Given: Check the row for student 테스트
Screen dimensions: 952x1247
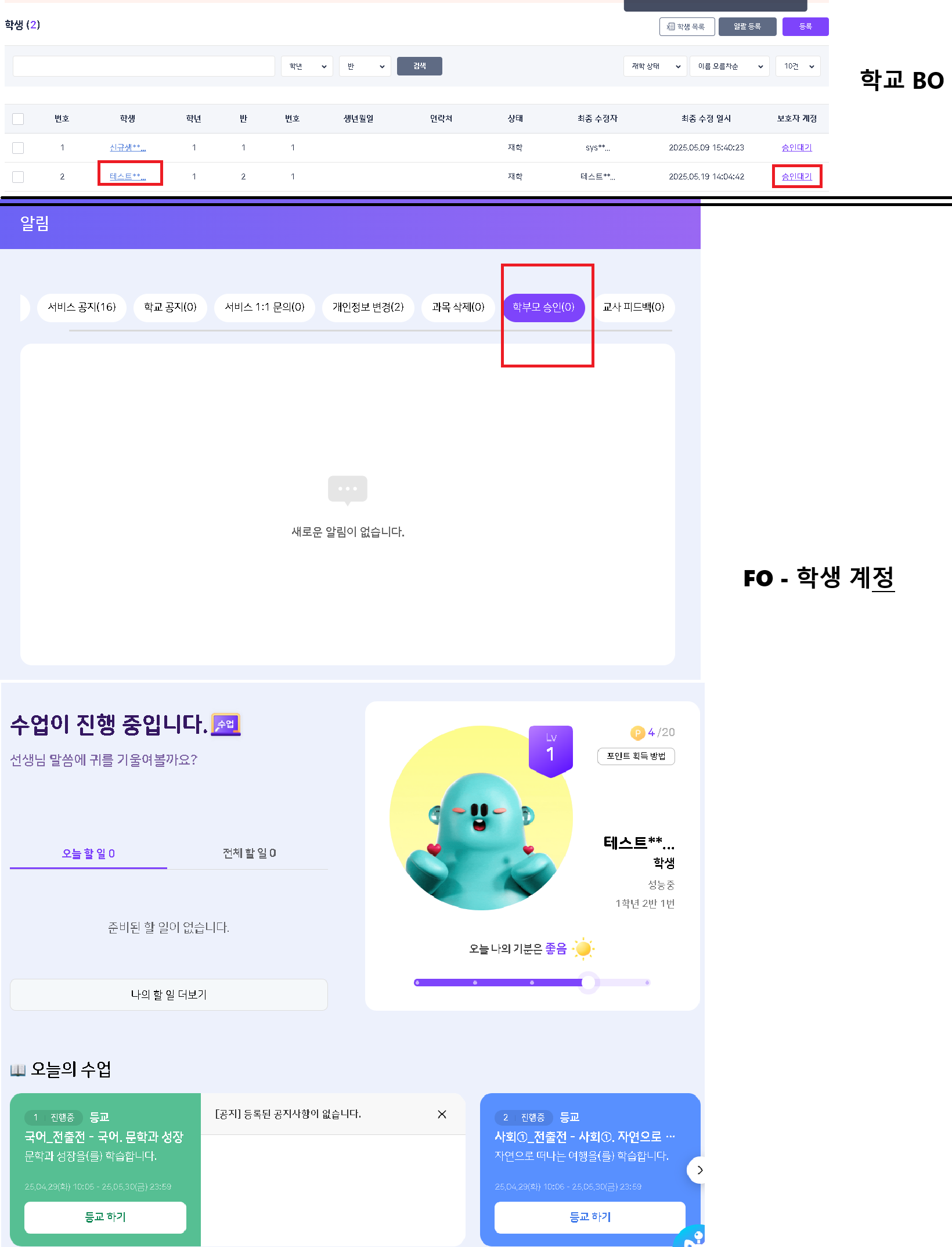Looking at the screenshot, I should point(18,177).
